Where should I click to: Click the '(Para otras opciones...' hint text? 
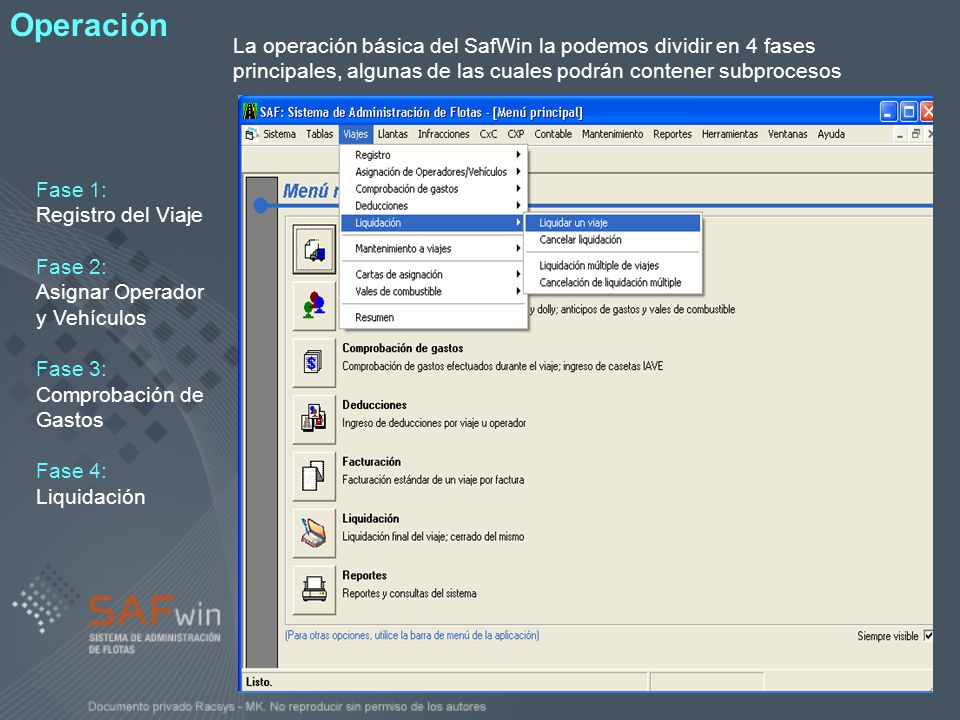pos(412,636)
